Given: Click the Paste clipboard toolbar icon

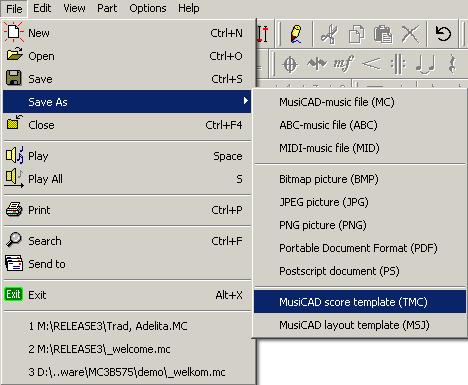Looking at the screenshot, I should 383,34.
